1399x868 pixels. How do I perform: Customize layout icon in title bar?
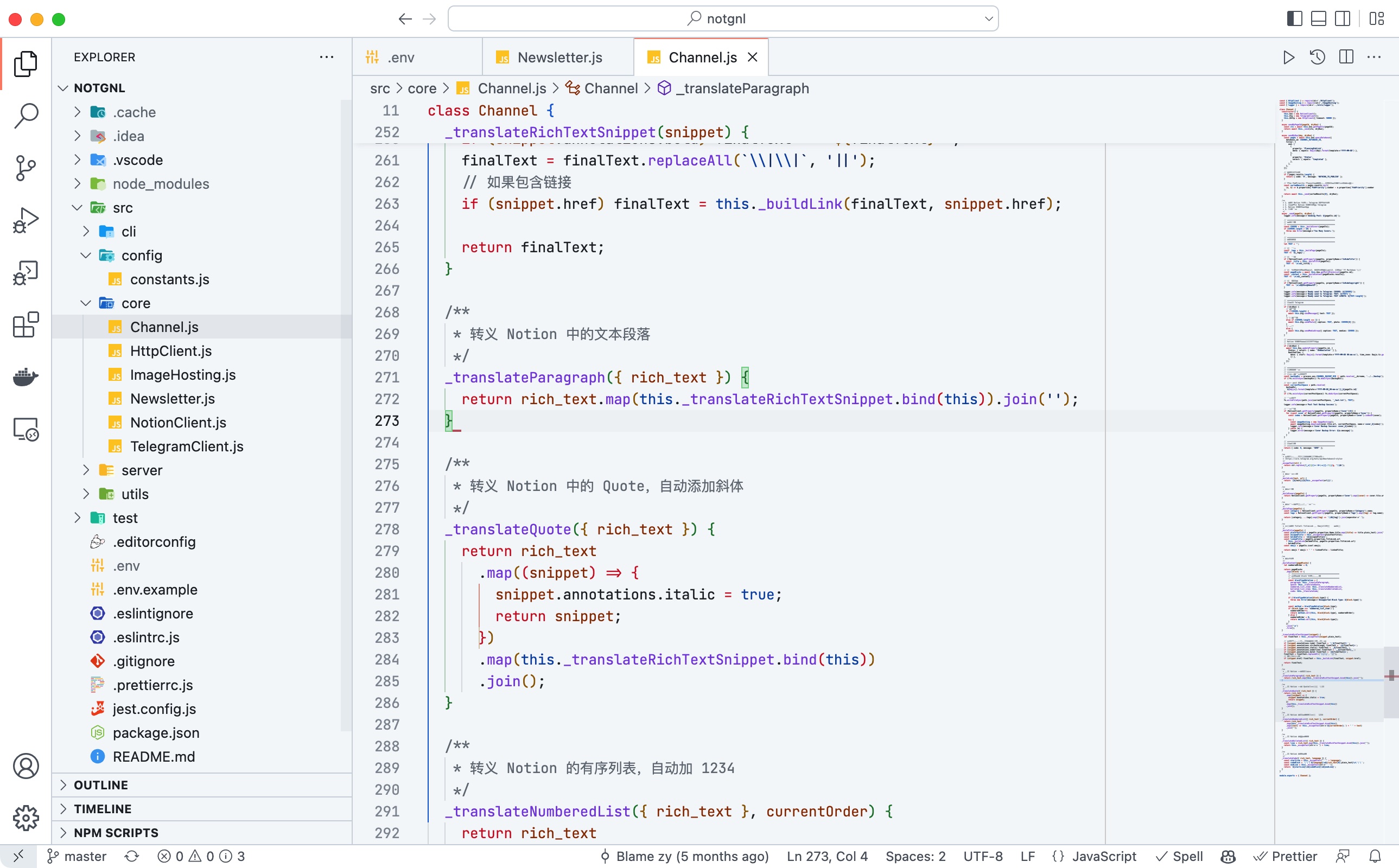coord(1377,19)
